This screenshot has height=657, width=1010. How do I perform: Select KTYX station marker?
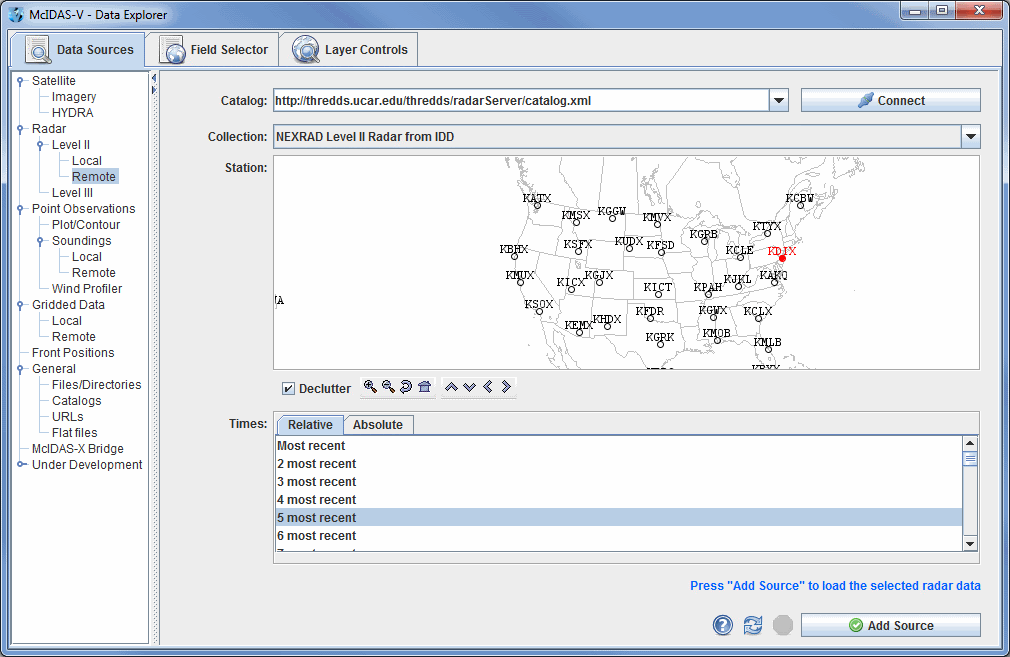767,233
